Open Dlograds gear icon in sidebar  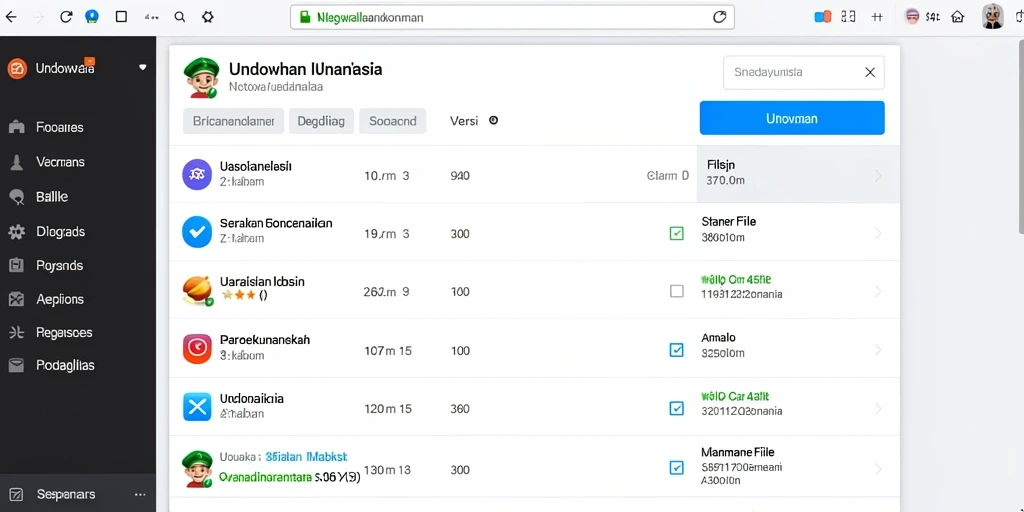point(16,232)
